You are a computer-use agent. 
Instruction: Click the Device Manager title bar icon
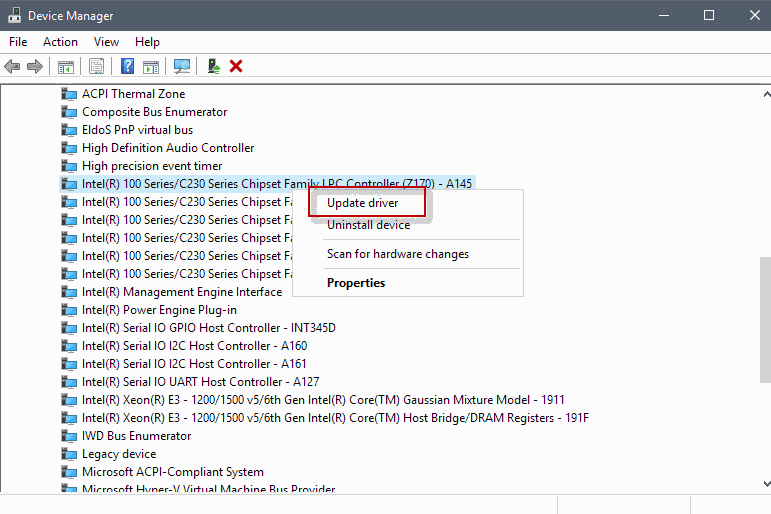(14, 15)
